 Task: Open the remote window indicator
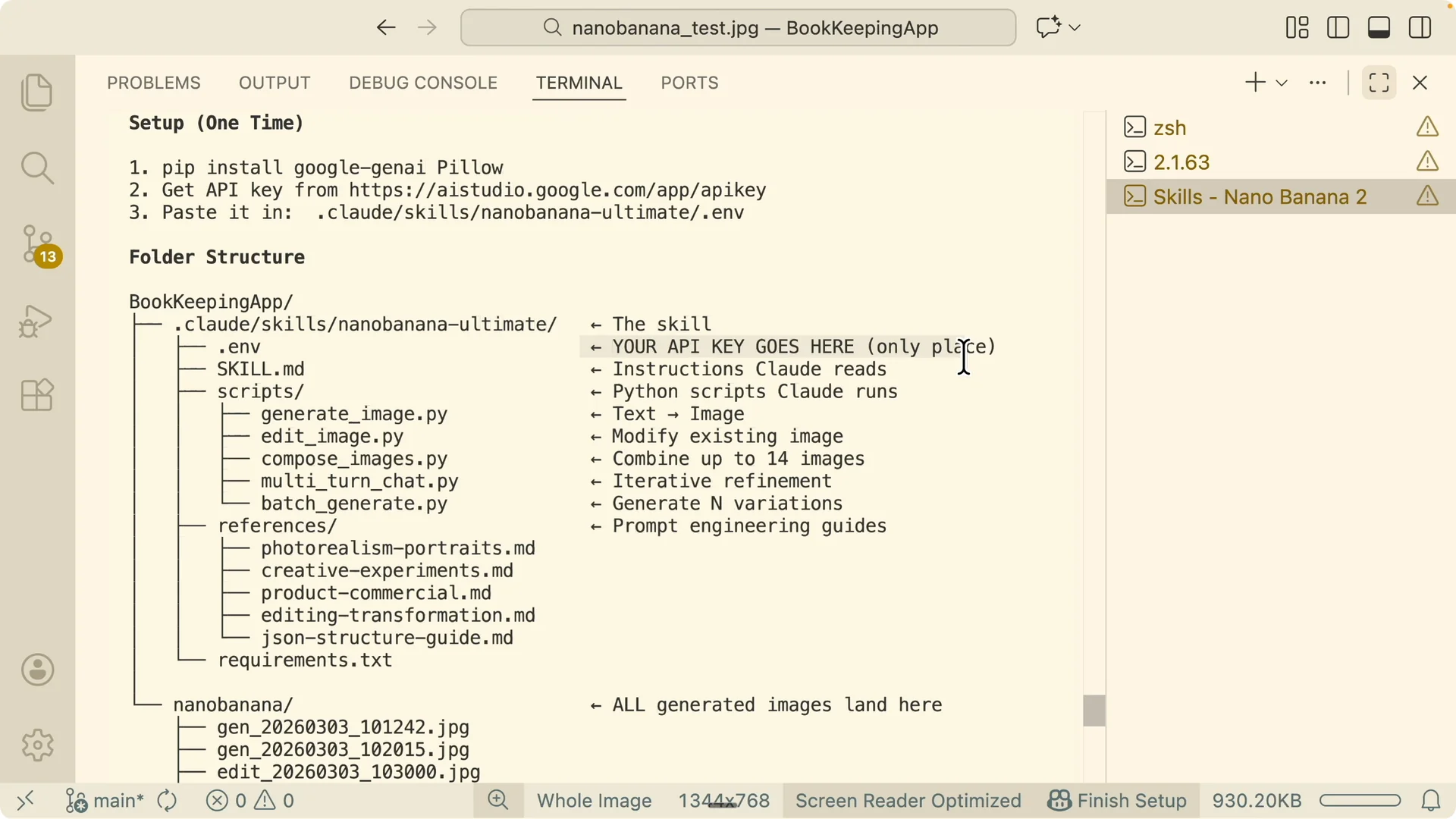tap(26, 801)
